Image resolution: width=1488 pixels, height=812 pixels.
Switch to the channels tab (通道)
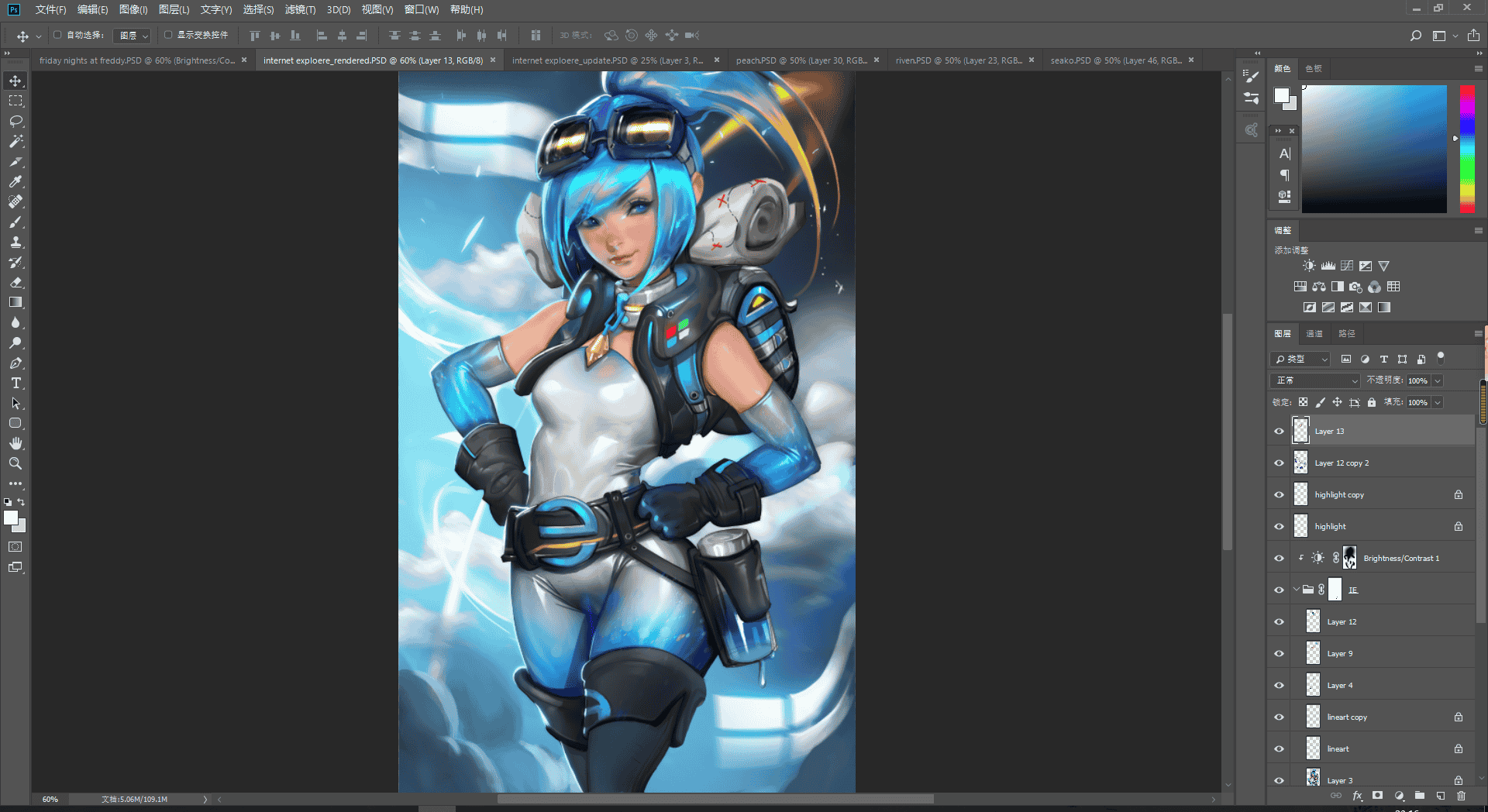click(x=1314, y=334)
